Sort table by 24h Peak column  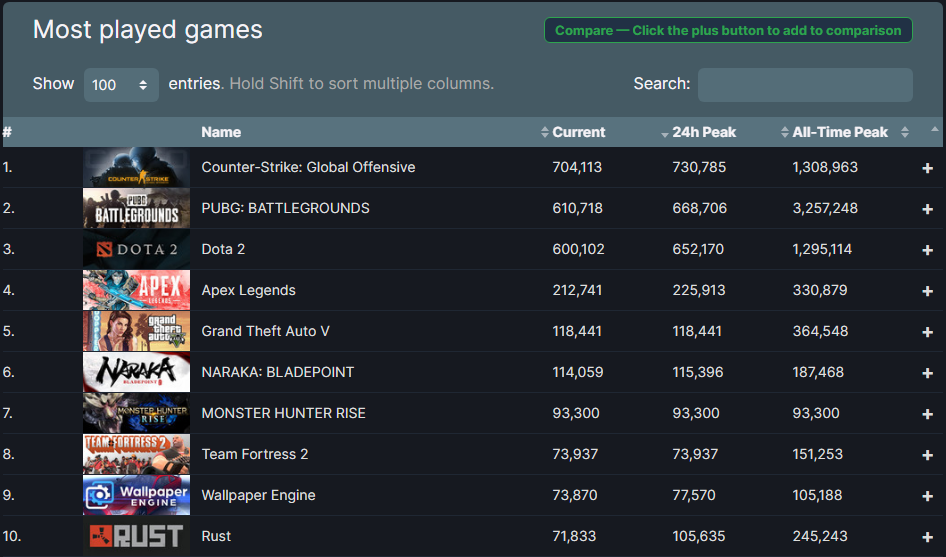coord(704,132)
